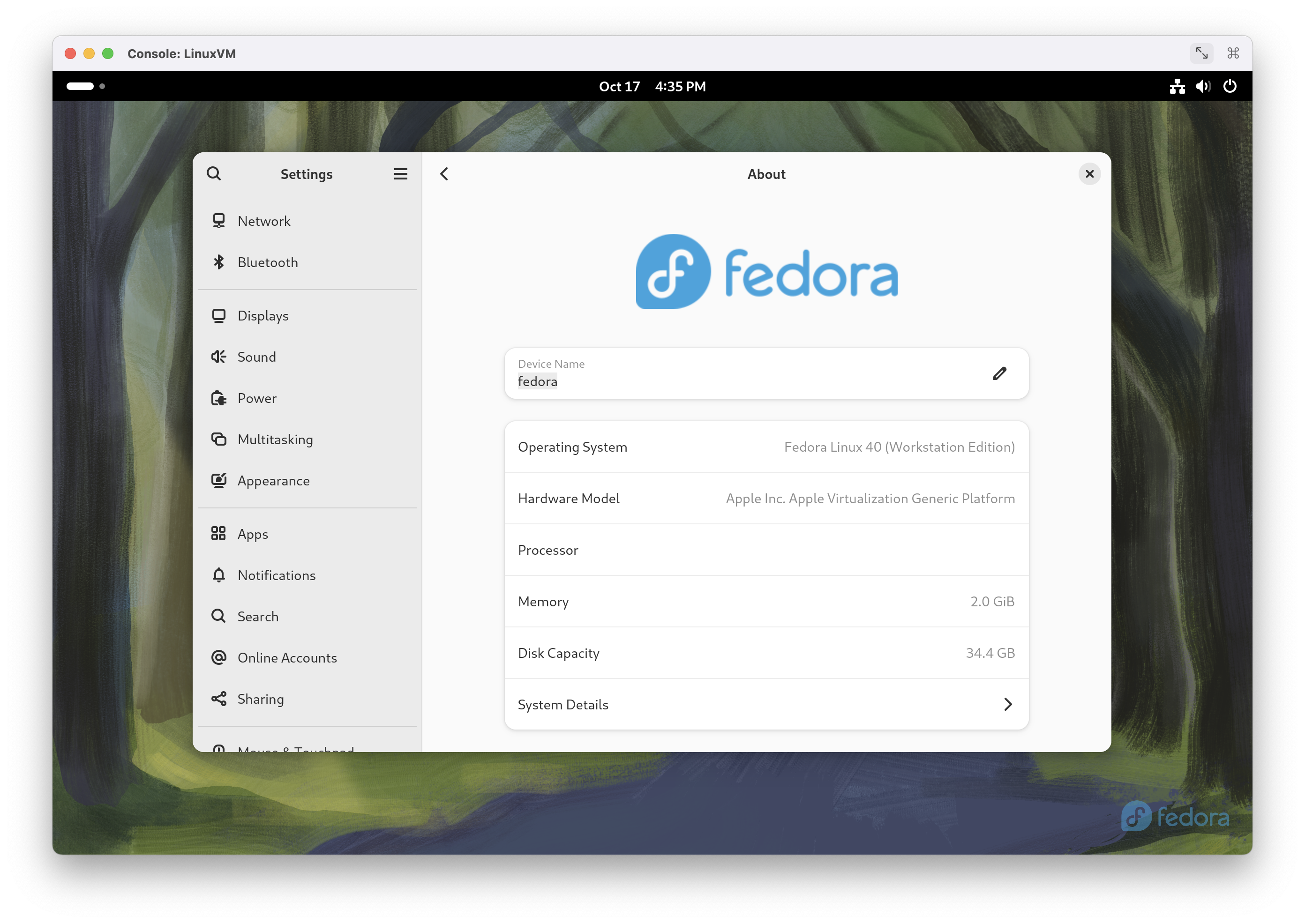This screenshot has height=924, width=1305.
Task: Click the Processor row
Action: [x=766, y=550]
